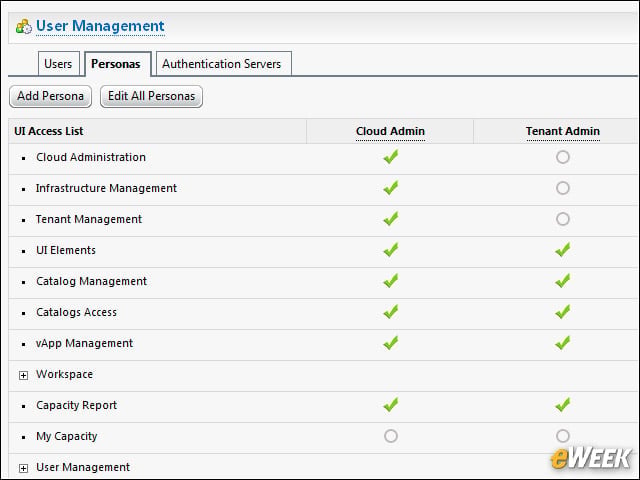Select the Cloud Administration row label
The height and width of the screenshot is (480, 640).
[91, 157]
